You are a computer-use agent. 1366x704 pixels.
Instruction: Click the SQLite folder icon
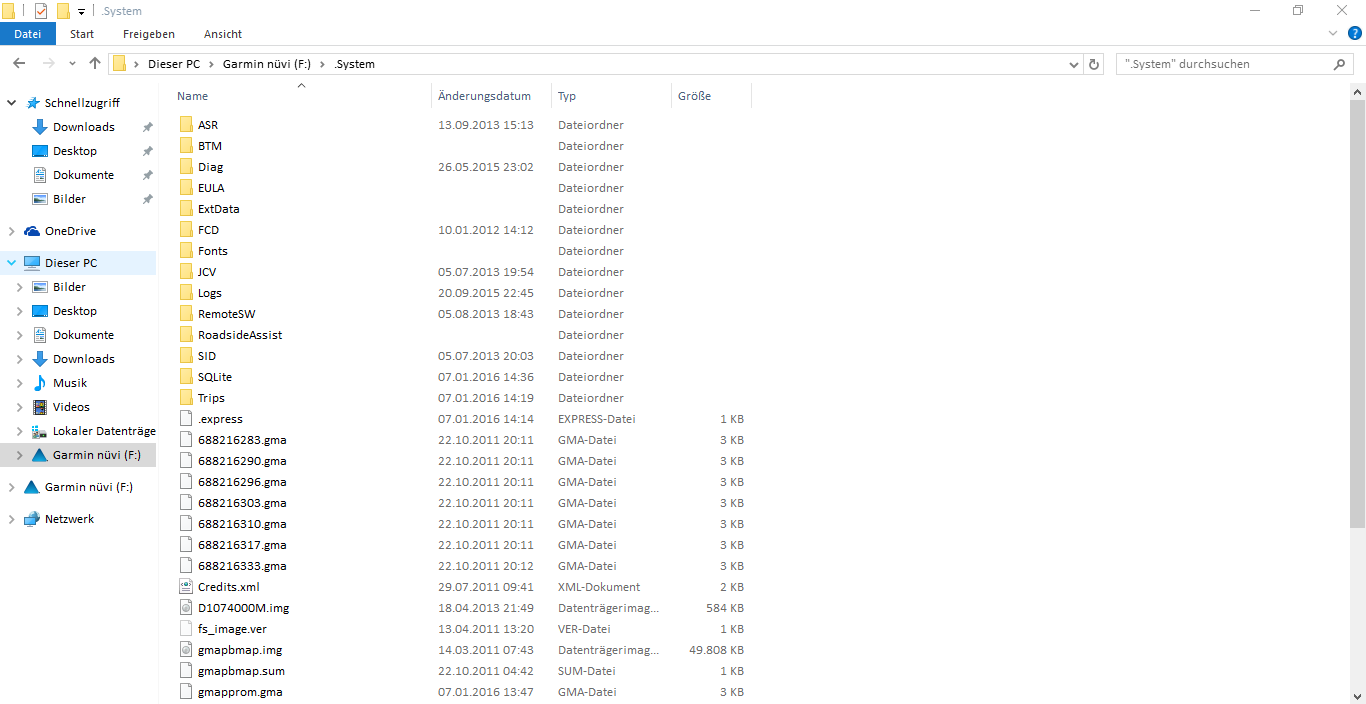point(186,377)
